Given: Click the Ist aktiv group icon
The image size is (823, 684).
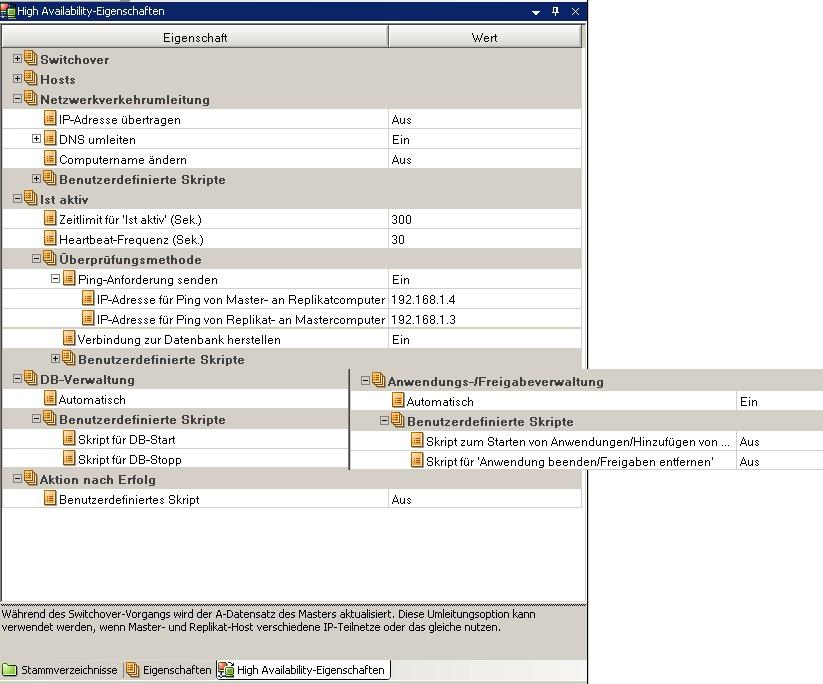Looking at the screenshot, I should point(31,198).
